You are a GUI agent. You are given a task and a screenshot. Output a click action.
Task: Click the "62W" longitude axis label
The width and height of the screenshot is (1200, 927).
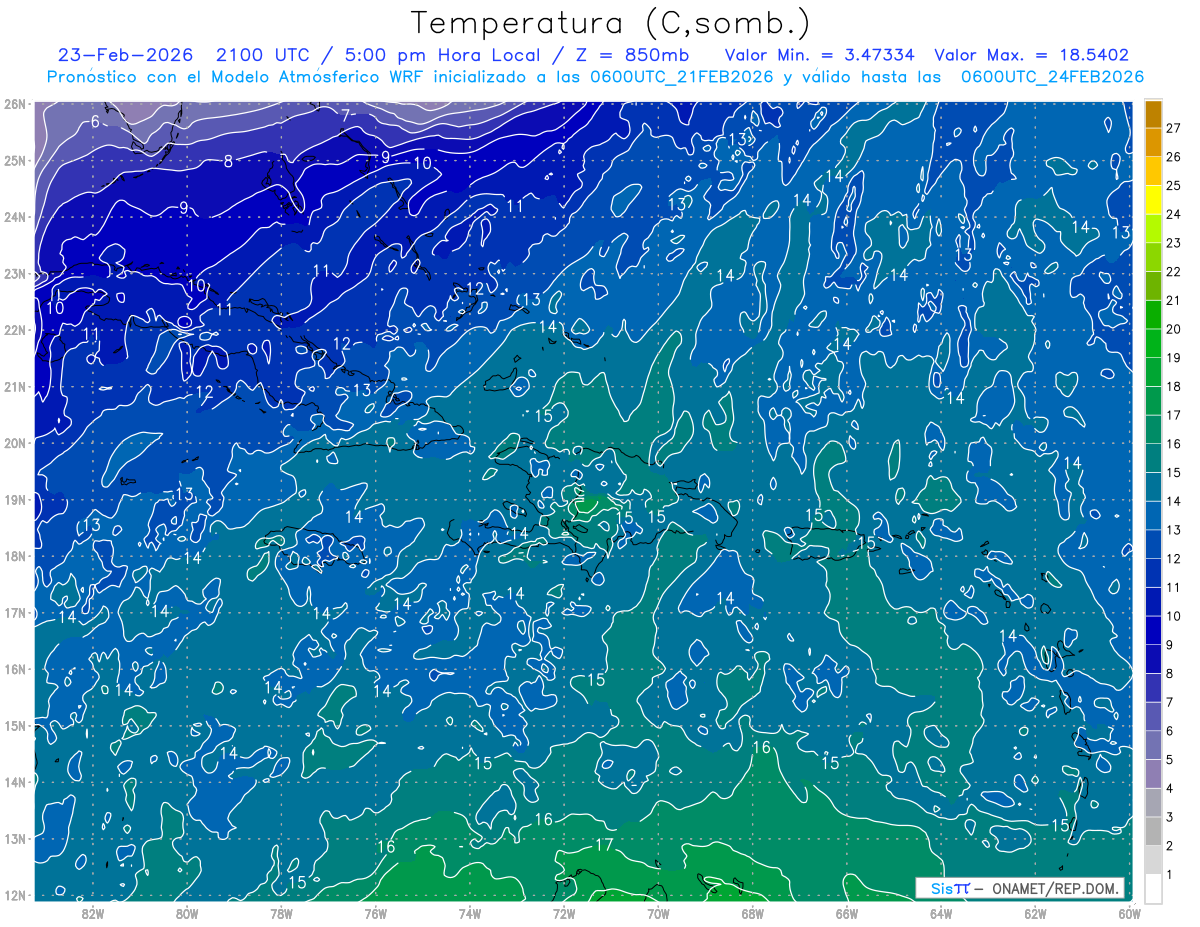click(1035, 913)
